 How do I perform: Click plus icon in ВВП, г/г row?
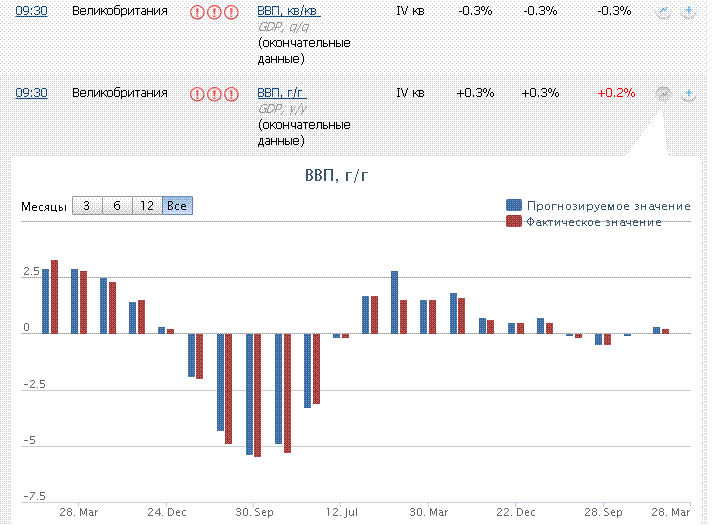click(x=688, y=94)
